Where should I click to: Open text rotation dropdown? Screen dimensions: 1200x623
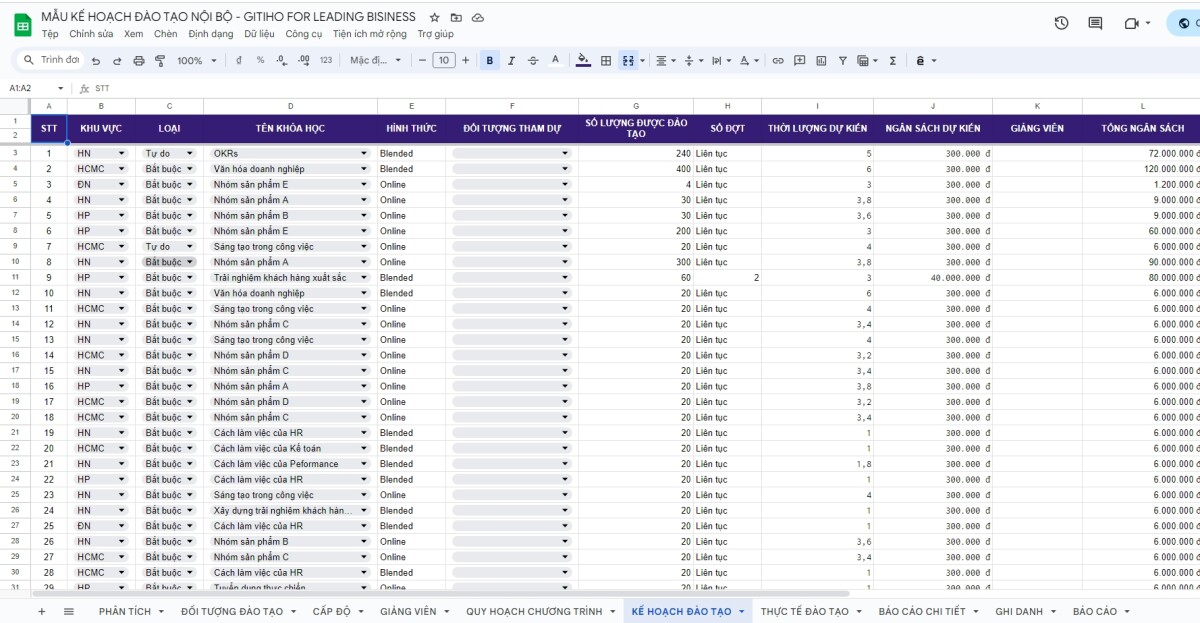[x=748, y=61]
